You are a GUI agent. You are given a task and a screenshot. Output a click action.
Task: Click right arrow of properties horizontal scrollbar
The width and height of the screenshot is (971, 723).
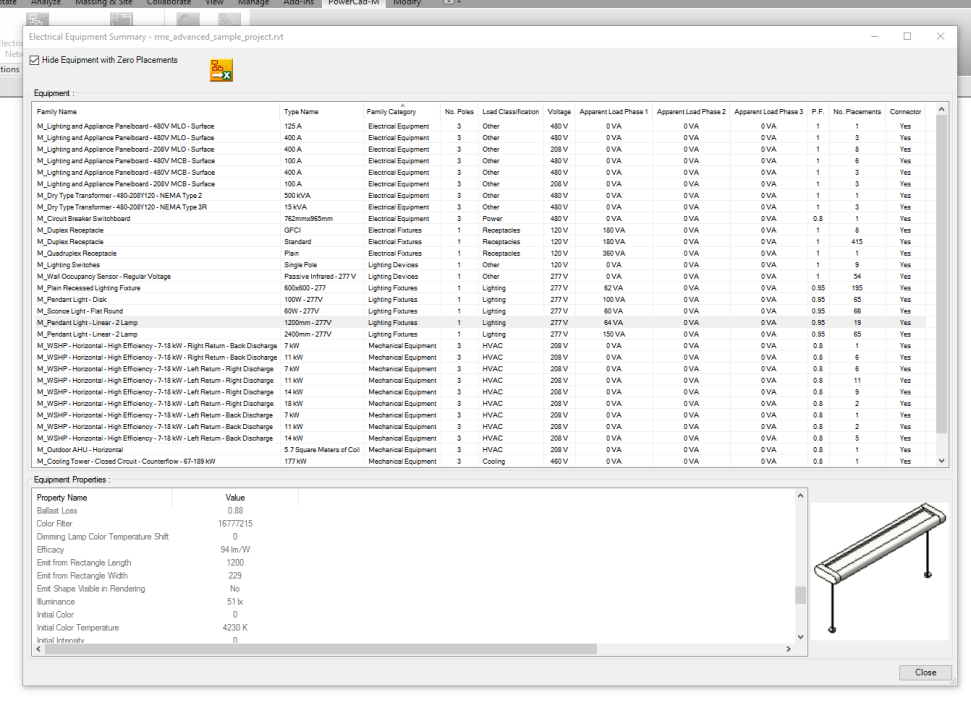[788, 649]
